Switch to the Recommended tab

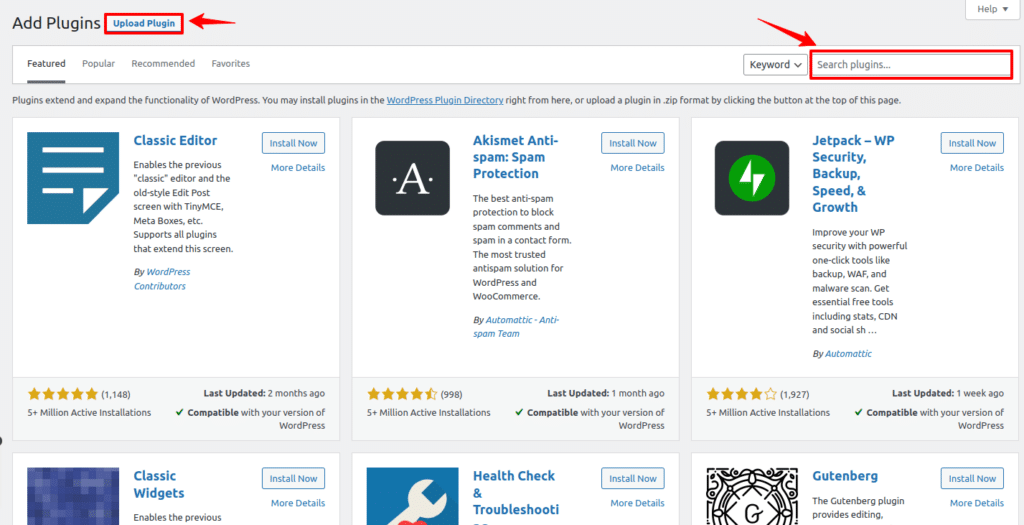163,64
